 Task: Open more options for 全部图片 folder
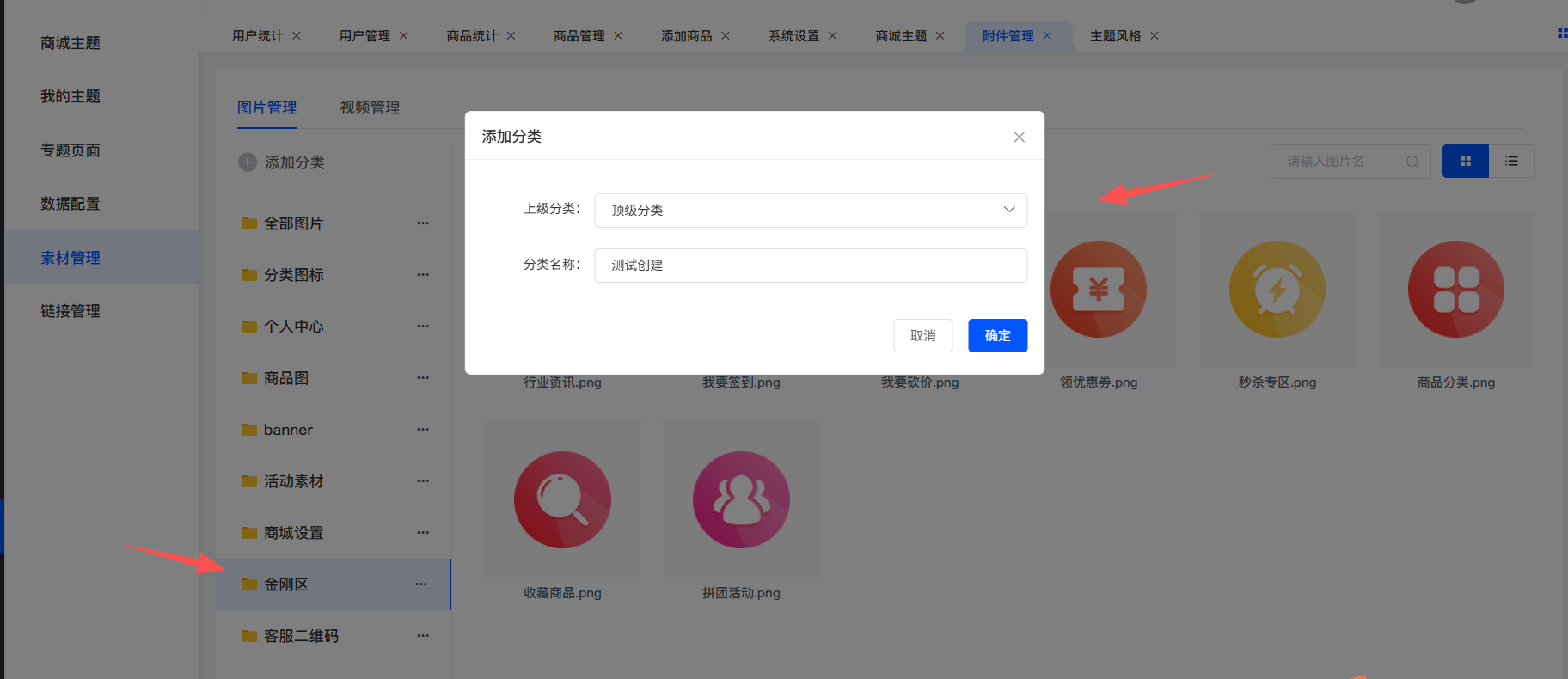[423, 223]
